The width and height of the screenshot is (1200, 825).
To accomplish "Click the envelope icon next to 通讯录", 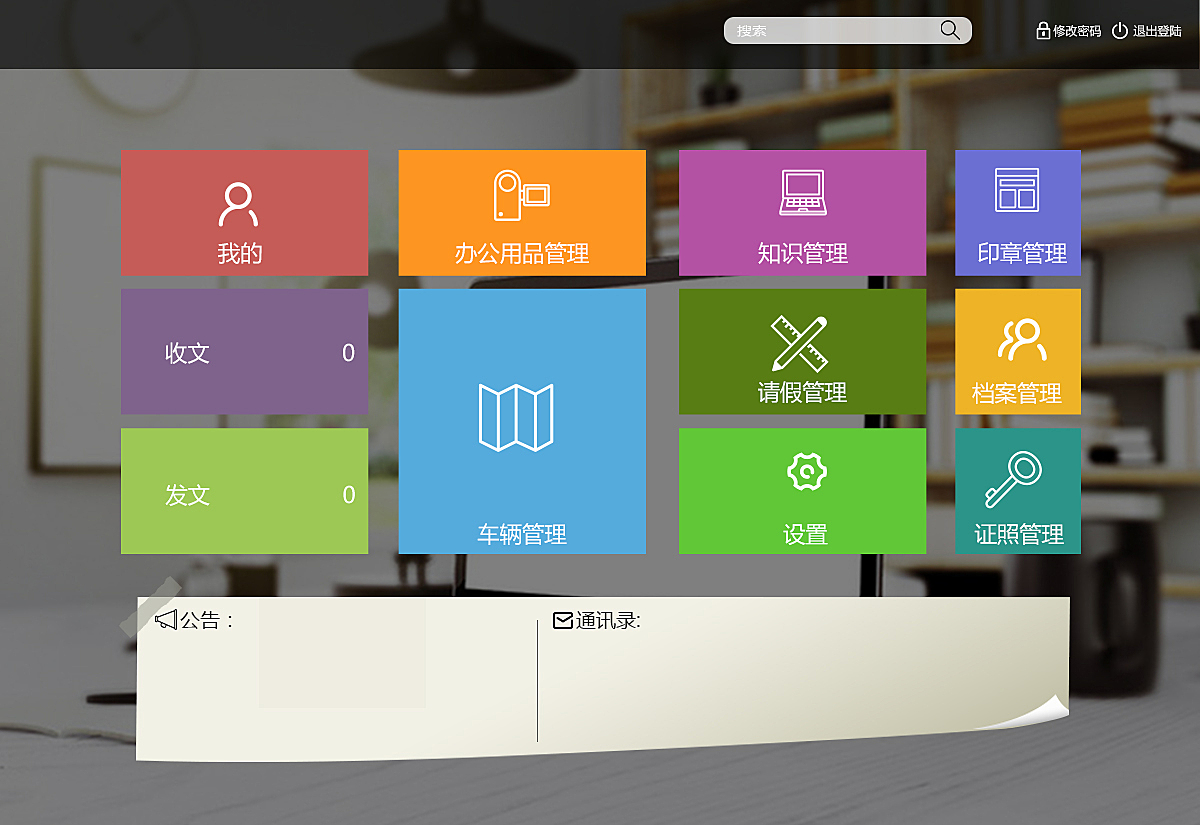I will [x=563, y=621].
